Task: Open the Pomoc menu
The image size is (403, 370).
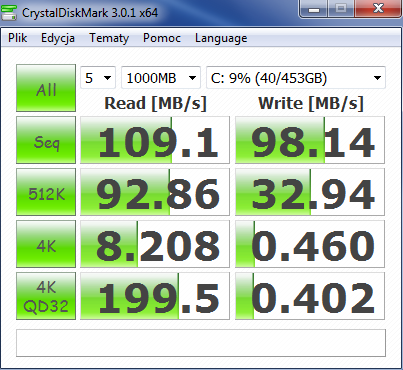Action: pos(162,38)
